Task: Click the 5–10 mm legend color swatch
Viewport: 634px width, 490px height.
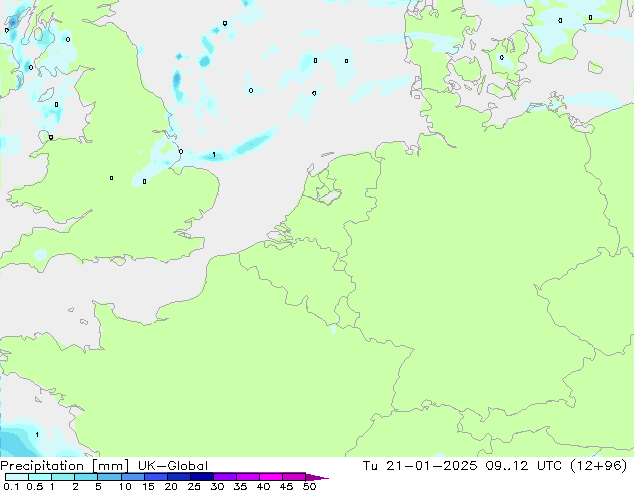Action: click(109, 477)
